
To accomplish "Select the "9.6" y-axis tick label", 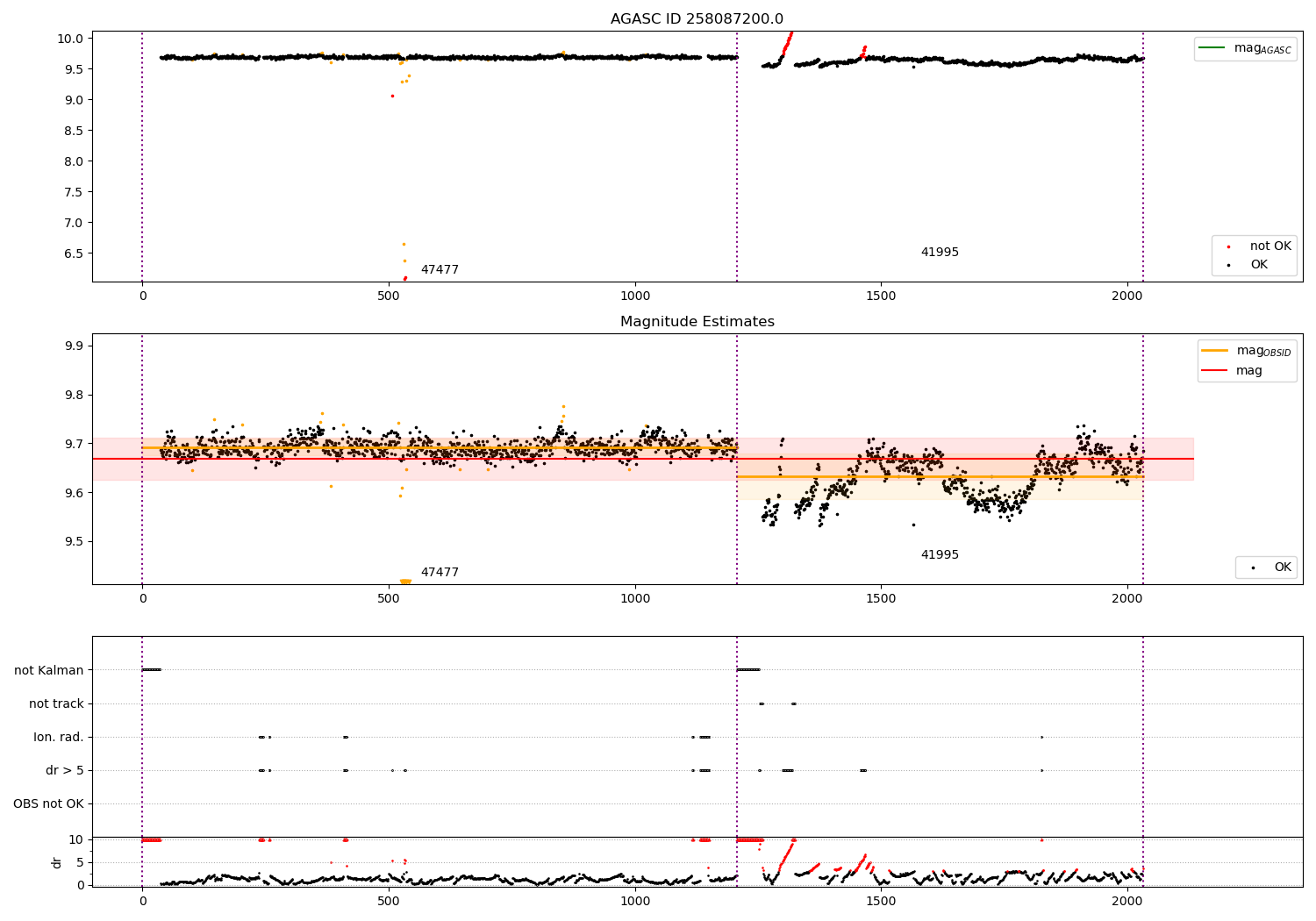I will point(74,493).
